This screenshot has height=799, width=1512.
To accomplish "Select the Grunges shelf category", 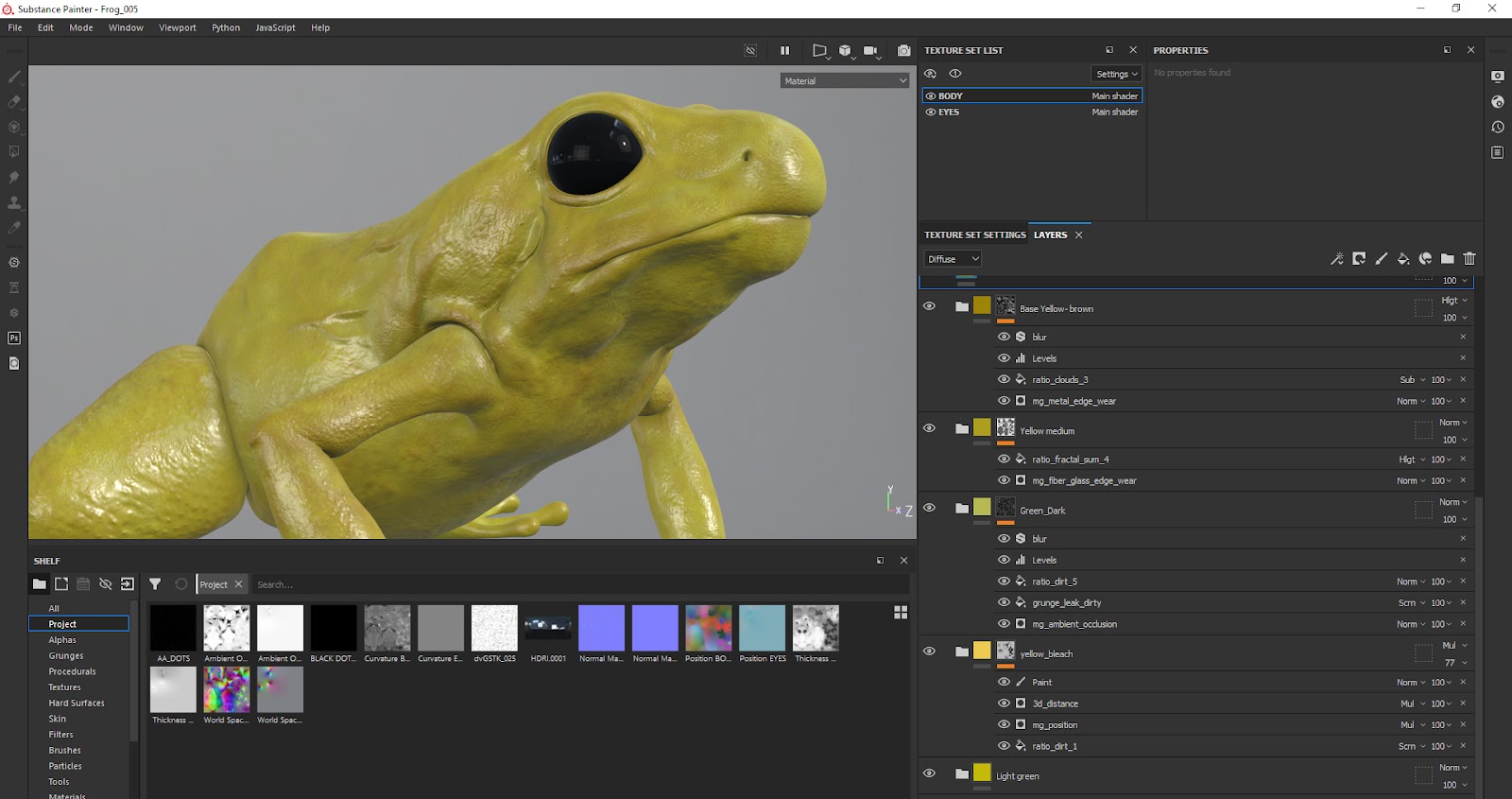I will [x=66, y=655].
